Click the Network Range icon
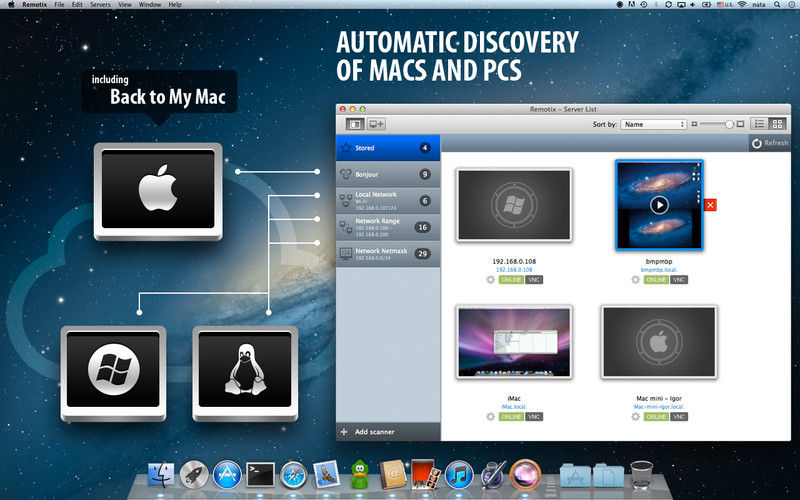800x500 pixels. point(346,228)
